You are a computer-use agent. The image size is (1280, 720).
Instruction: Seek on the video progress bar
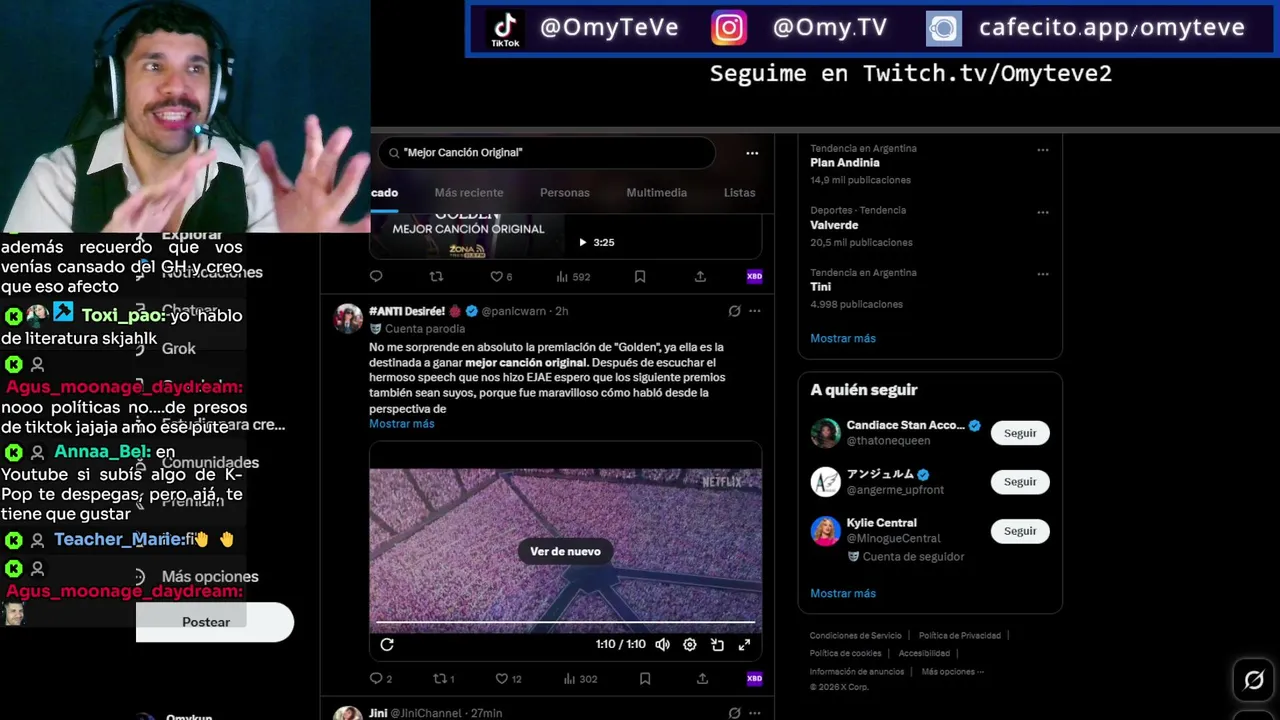(565, 623)
